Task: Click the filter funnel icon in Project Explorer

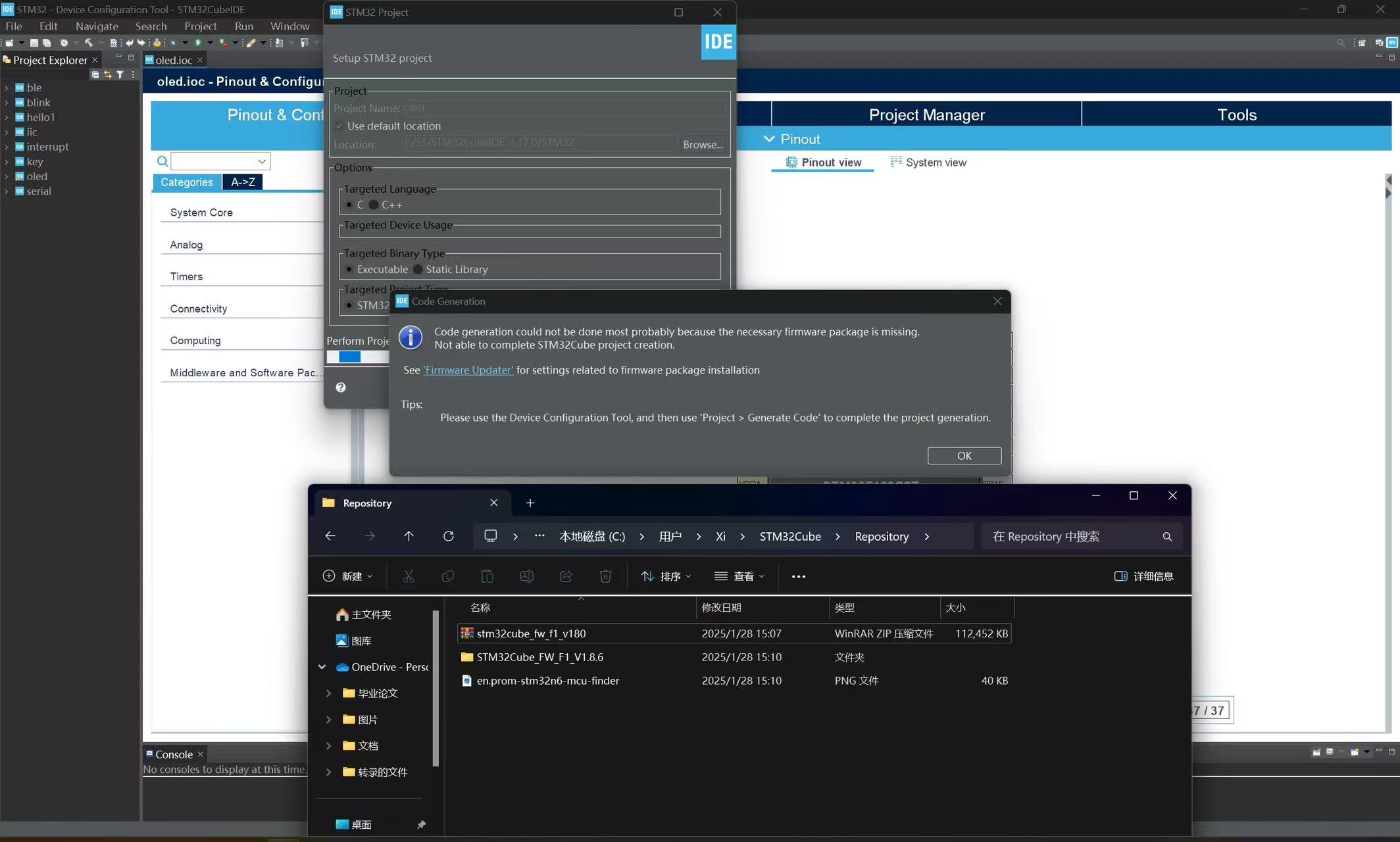Action: click(120, 75)
